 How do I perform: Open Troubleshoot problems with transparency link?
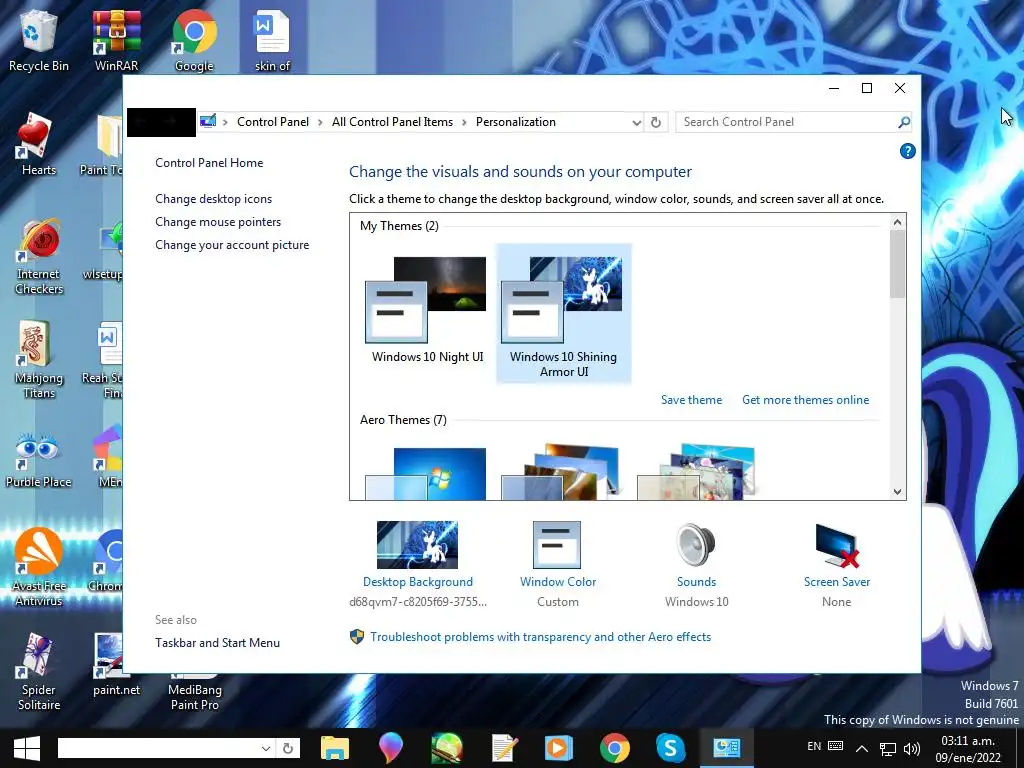[x=540, y=637]
